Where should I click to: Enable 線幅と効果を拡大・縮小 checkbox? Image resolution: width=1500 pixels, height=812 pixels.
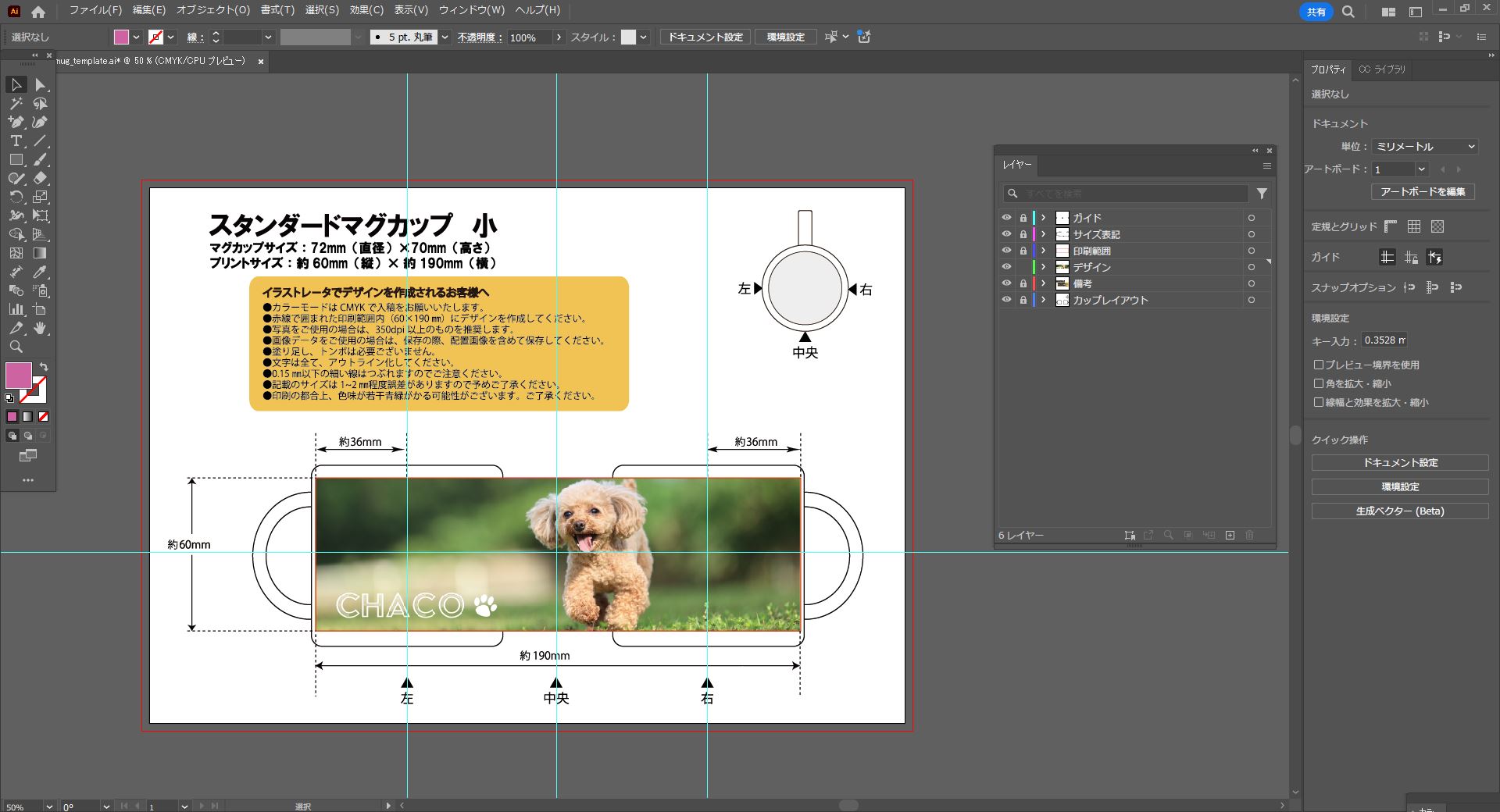pos(1319,402)
